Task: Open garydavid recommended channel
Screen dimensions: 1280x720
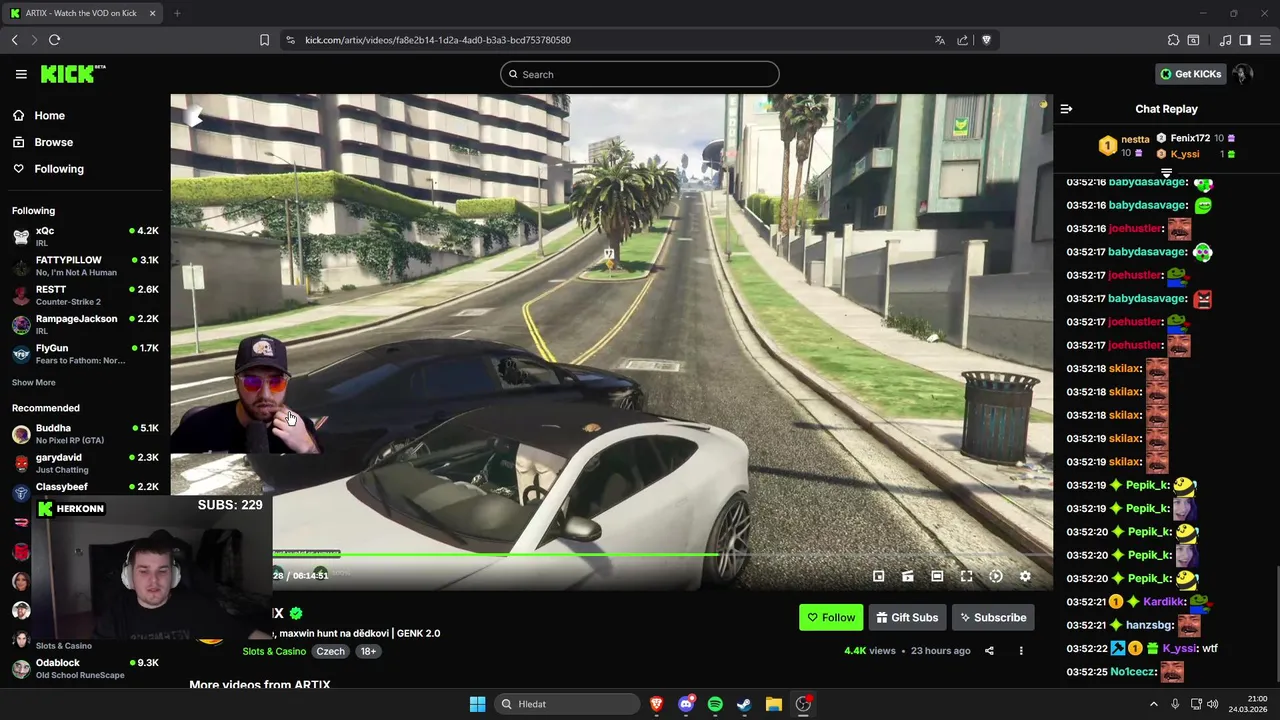Action: click(x=85, y=463)
